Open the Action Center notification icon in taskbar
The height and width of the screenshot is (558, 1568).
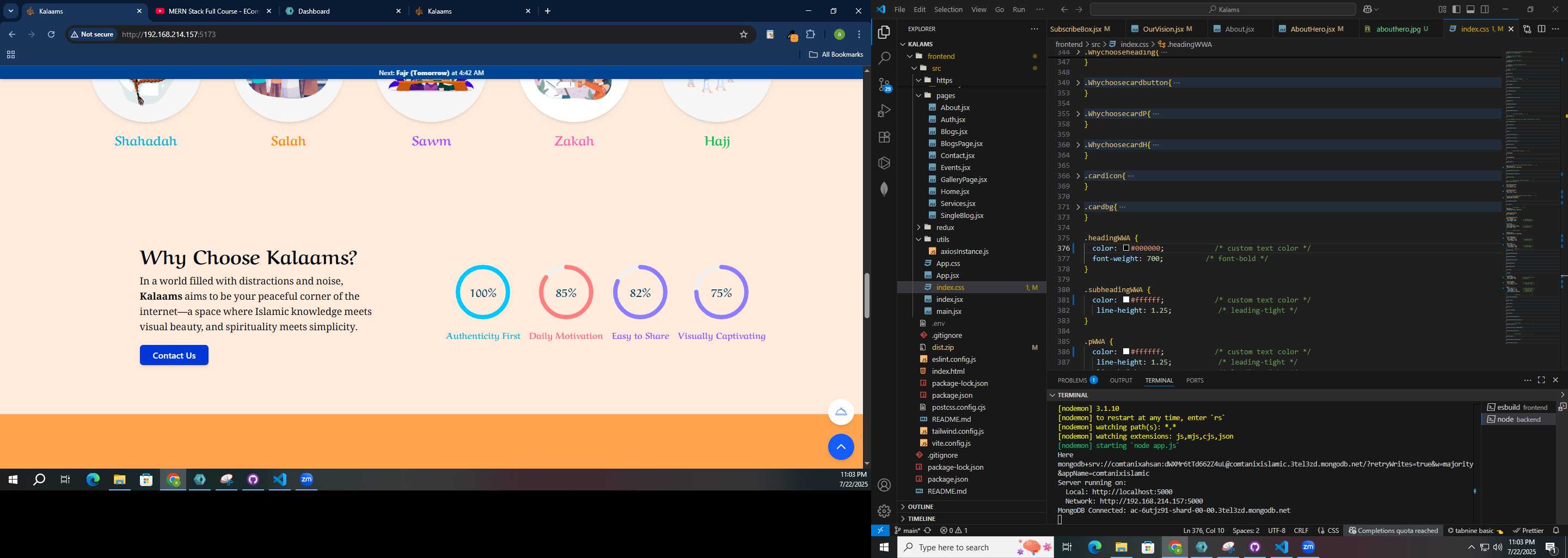1551,548
